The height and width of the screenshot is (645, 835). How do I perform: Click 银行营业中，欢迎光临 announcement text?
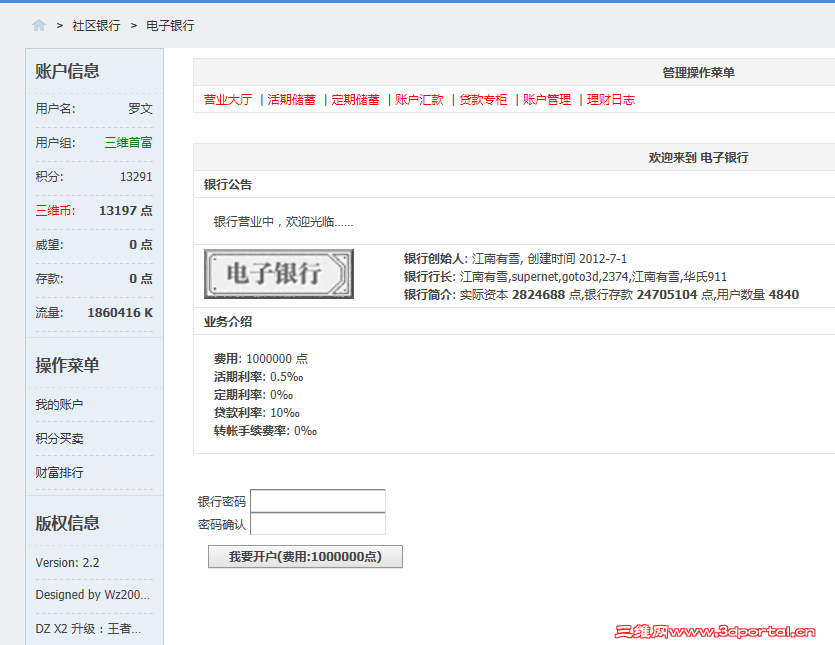(283, 222)
